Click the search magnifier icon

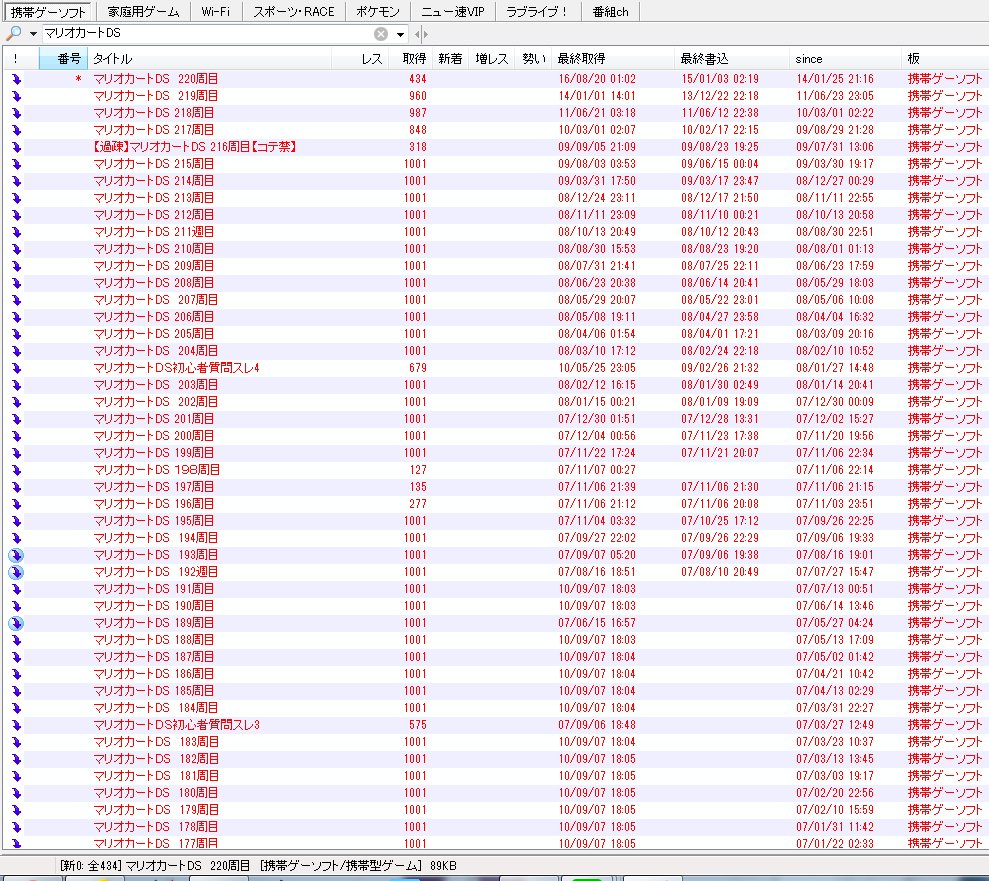[x=13, y=33]
